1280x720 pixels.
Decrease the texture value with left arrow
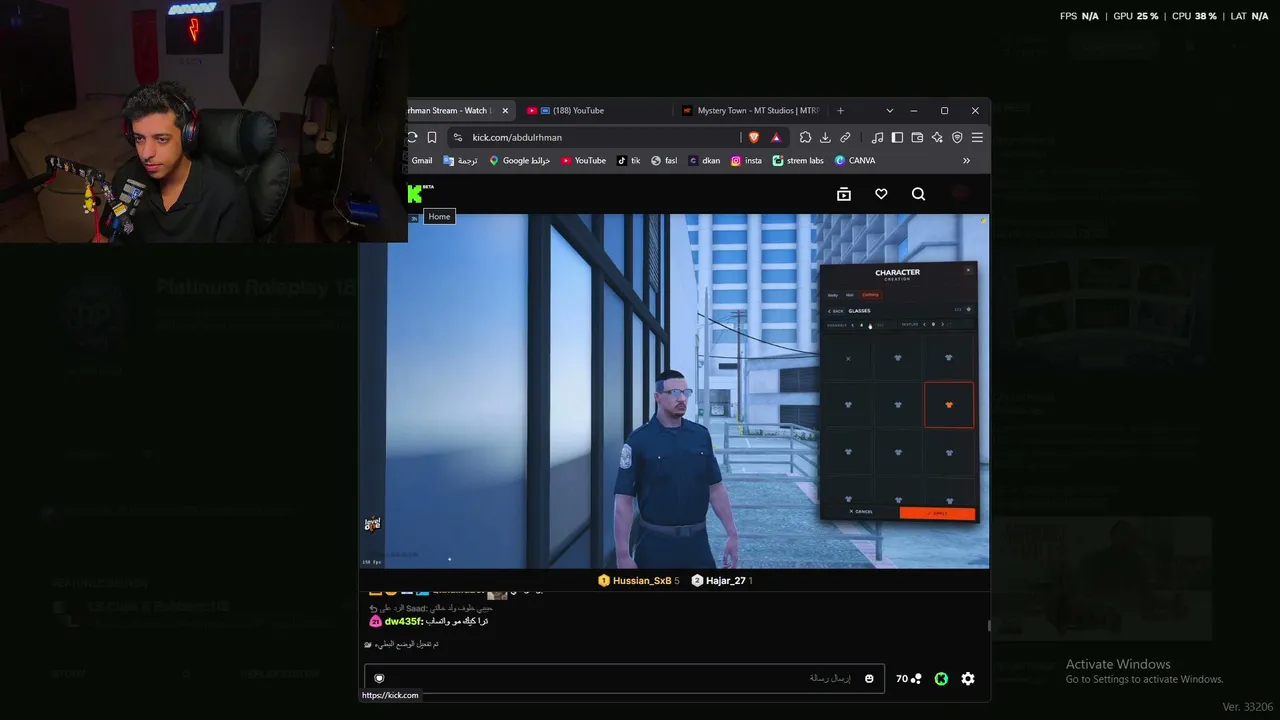tap(924, 325)
